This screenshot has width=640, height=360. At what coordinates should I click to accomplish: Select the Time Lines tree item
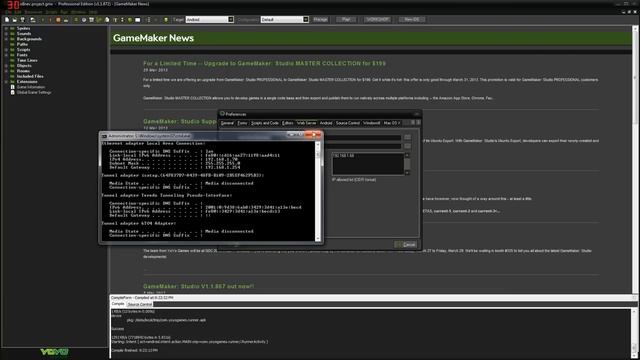(27, 60)
